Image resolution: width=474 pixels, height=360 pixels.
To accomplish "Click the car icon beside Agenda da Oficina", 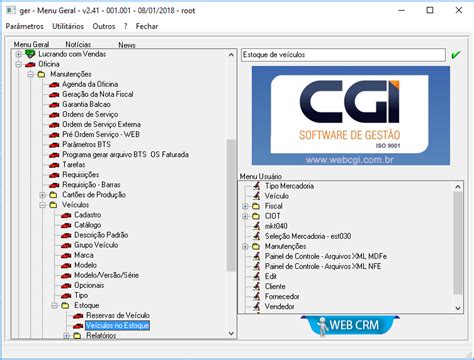I will coord(54,85).
